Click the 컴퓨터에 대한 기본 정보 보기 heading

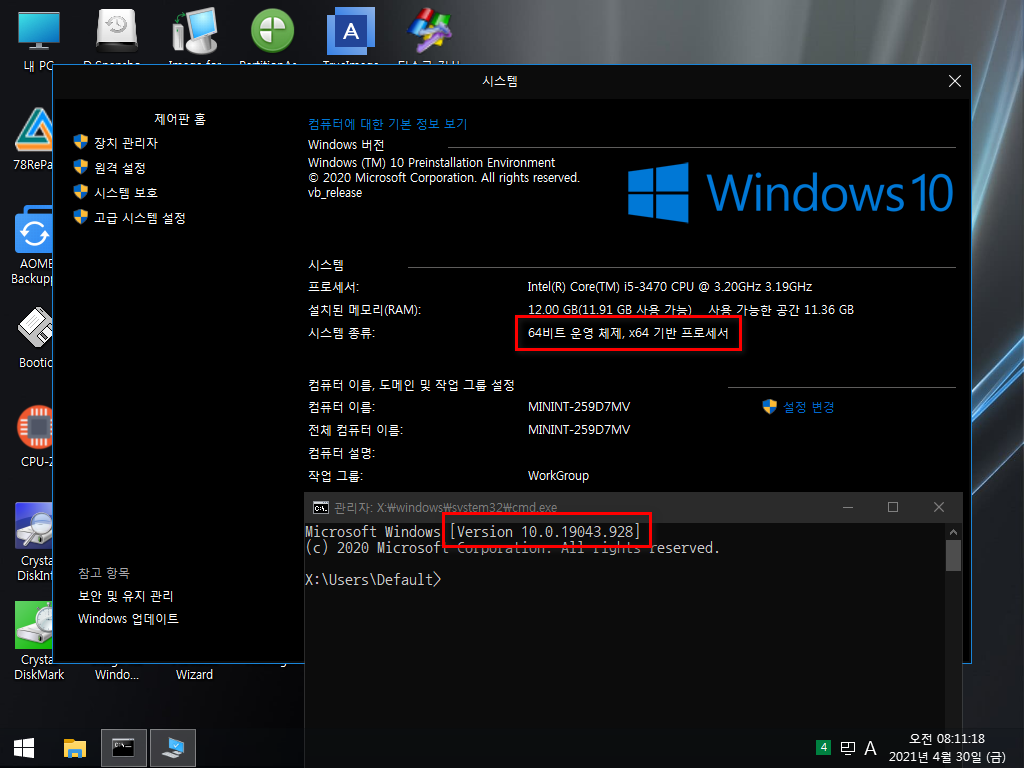point(387,124)
